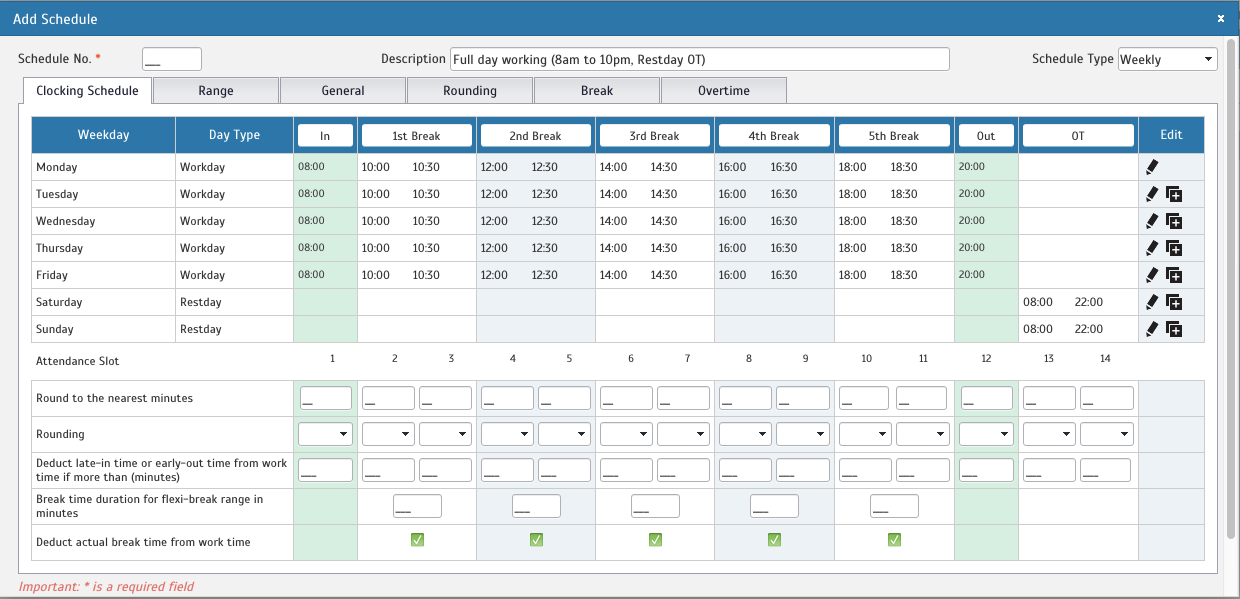Open the Schedule Type dropdown
Image resolution: width=1240 pixels, height=599 pixels.
(1167, 60)
